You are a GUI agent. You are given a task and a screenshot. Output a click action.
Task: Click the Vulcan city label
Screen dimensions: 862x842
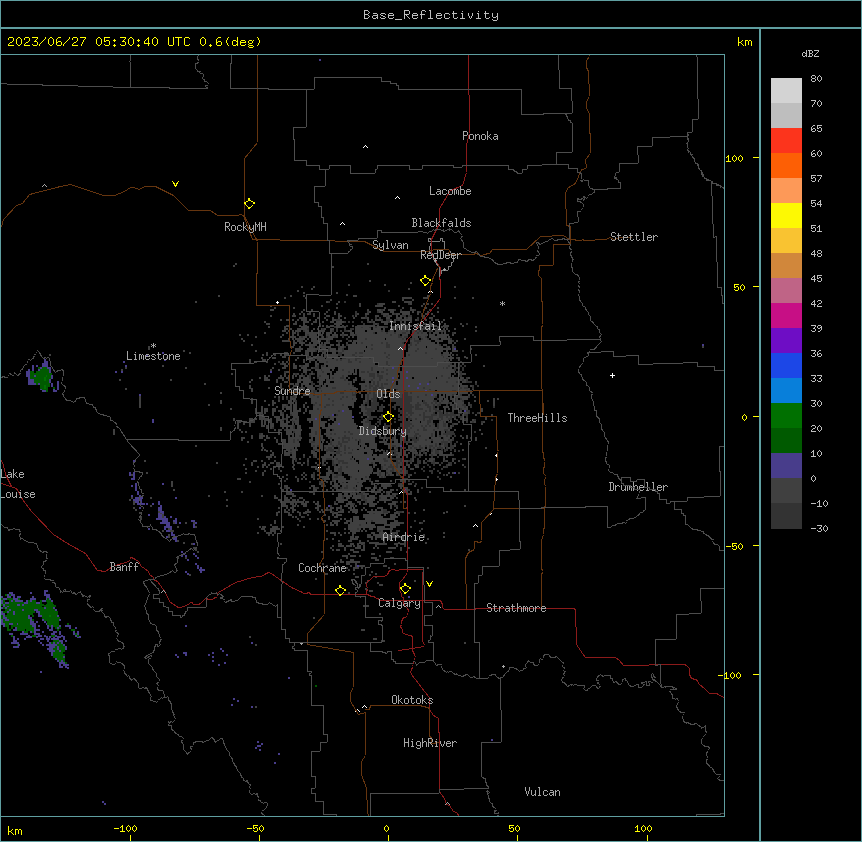tap(542, 792)
